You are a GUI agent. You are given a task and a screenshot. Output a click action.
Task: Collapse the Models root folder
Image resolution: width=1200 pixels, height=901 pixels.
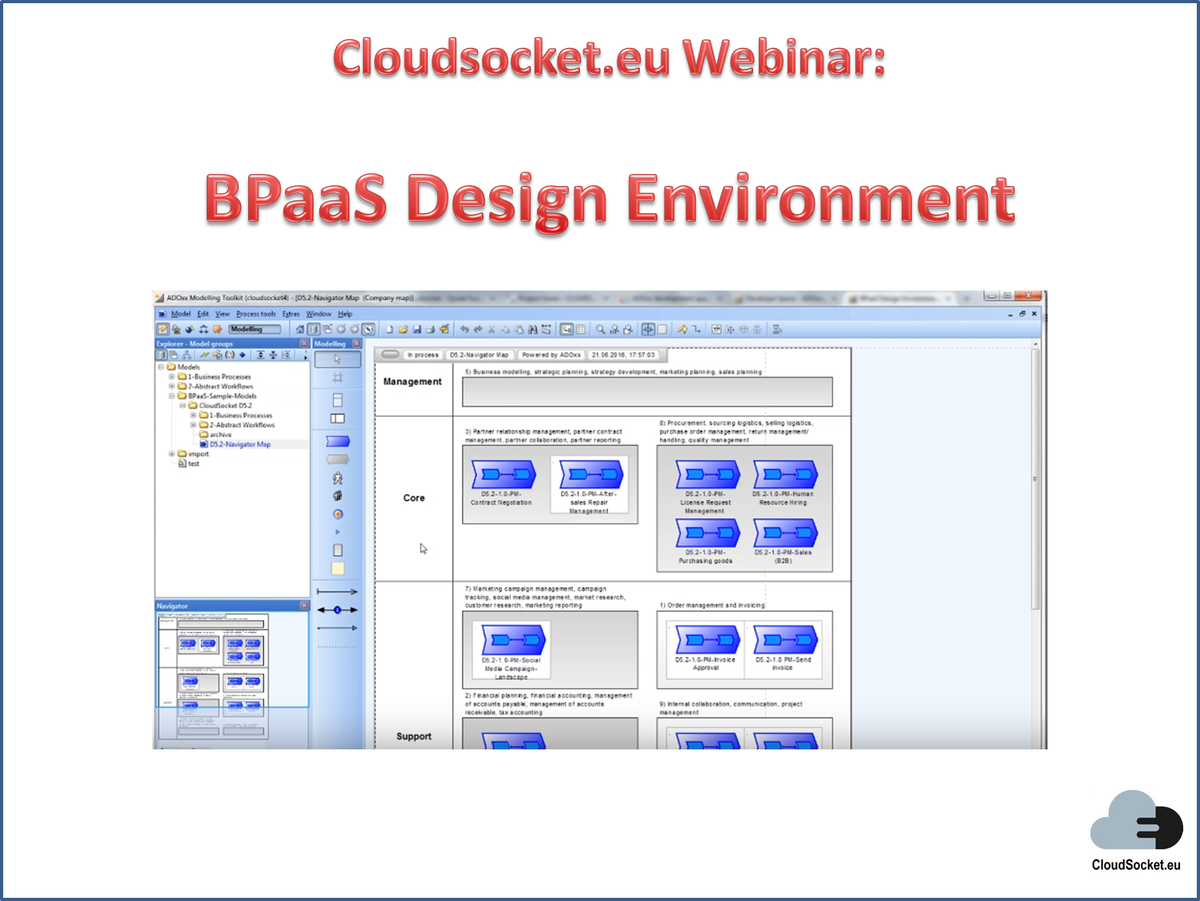click(x=160, y=367)
